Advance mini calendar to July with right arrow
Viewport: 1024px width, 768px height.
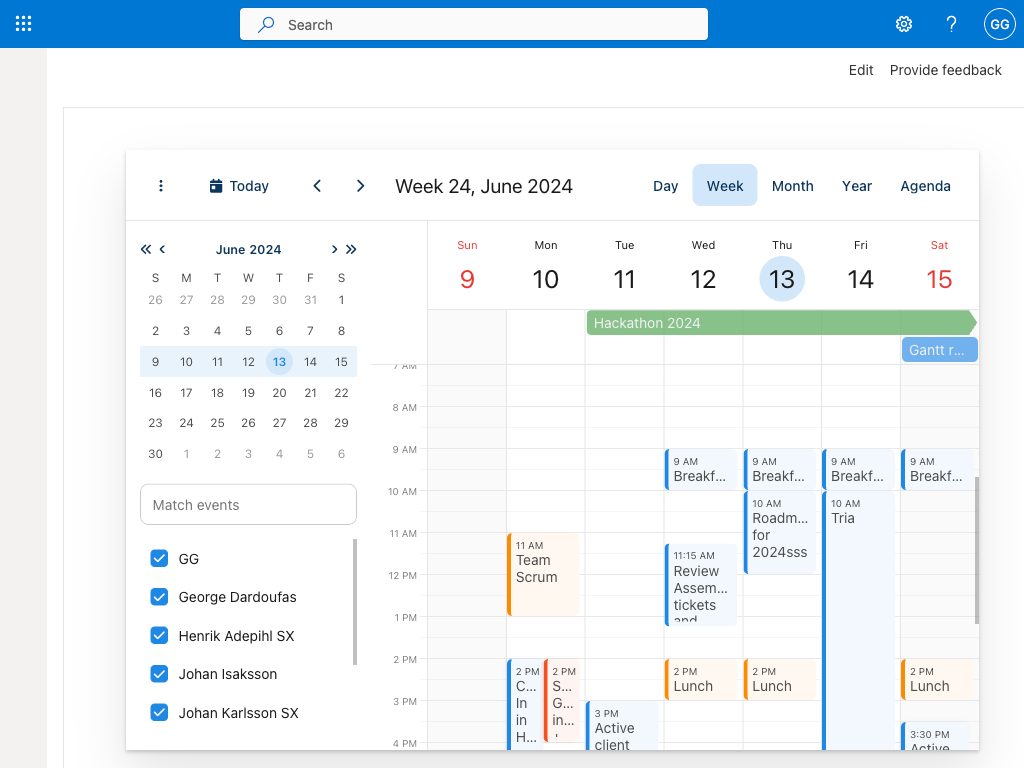334,249
